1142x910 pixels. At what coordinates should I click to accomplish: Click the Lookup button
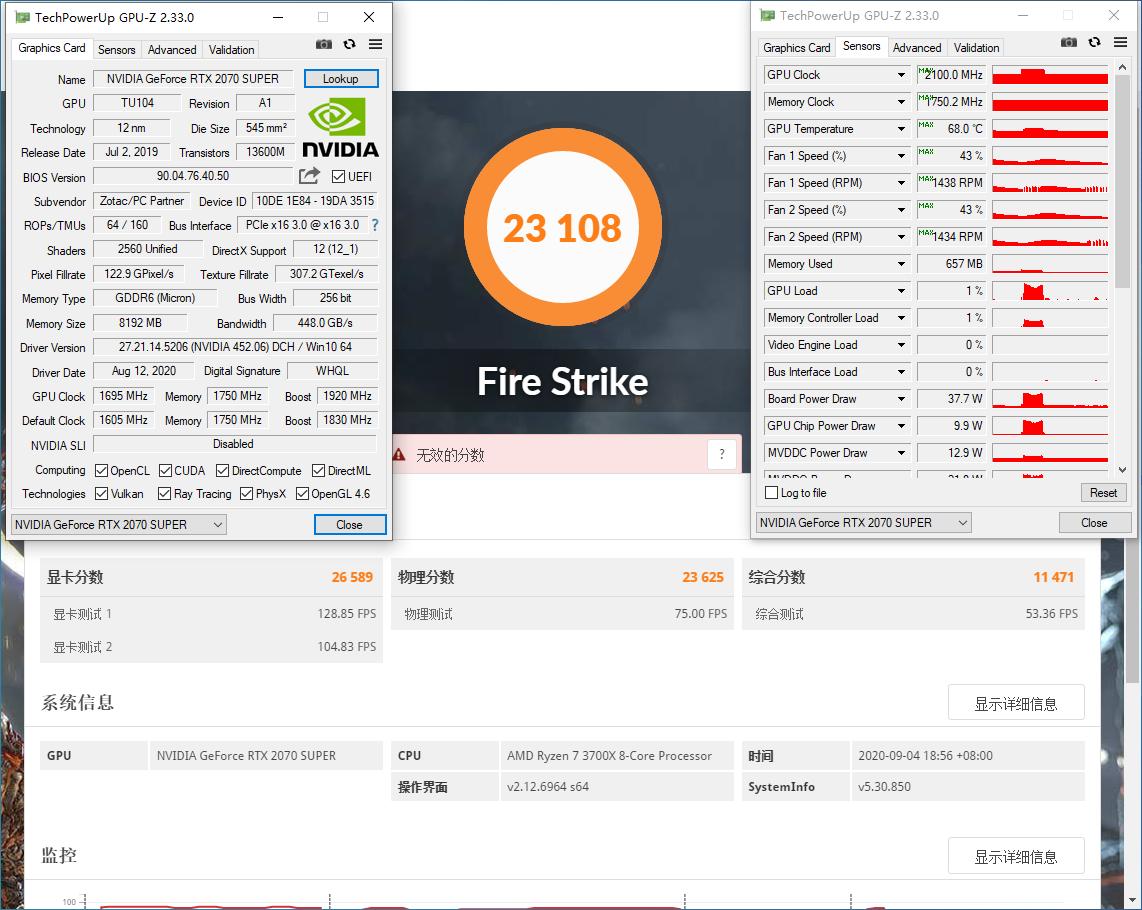click(341, 79)
